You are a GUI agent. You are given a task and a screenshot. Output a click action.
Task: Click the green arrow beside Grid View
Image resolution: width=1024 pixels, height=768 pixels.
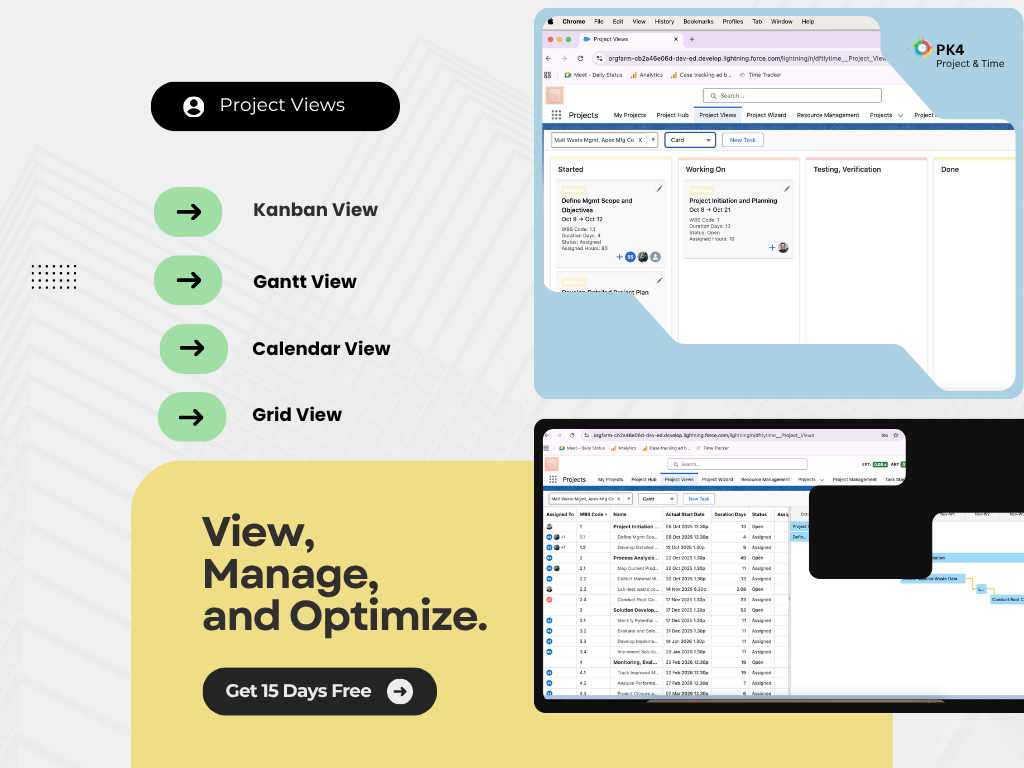click(192, 416)
